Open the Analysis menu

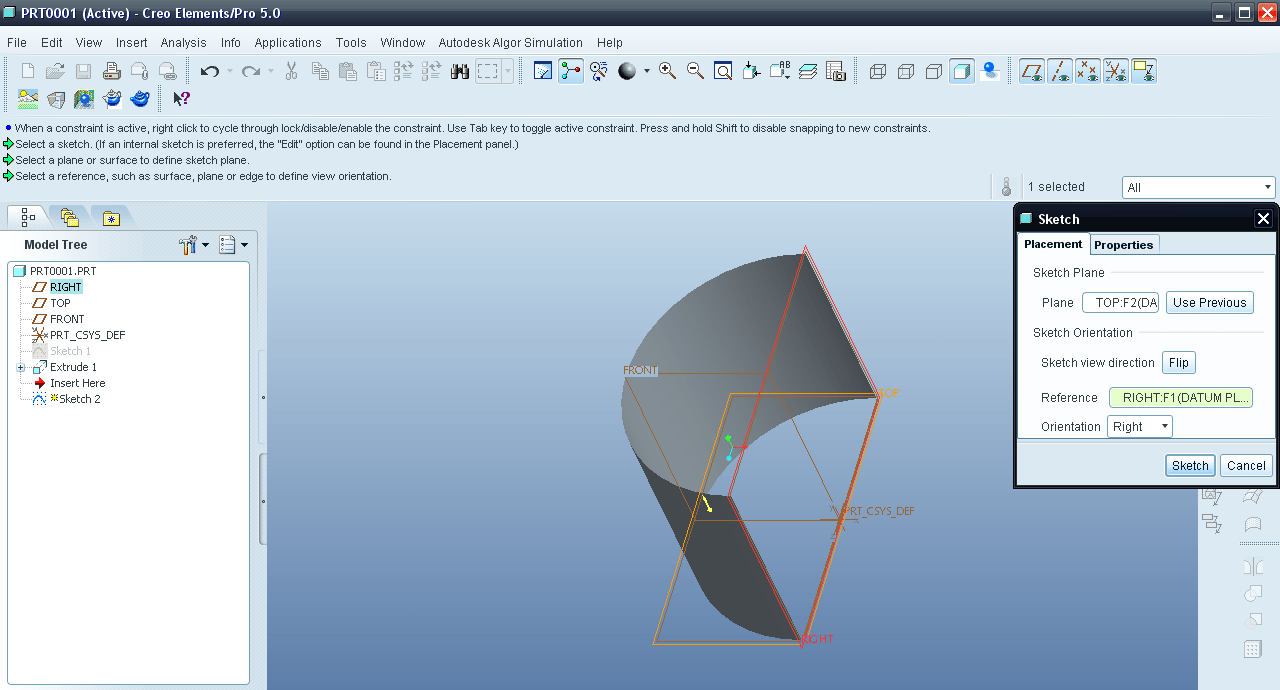pyautogui.click(x=183, y=43)
